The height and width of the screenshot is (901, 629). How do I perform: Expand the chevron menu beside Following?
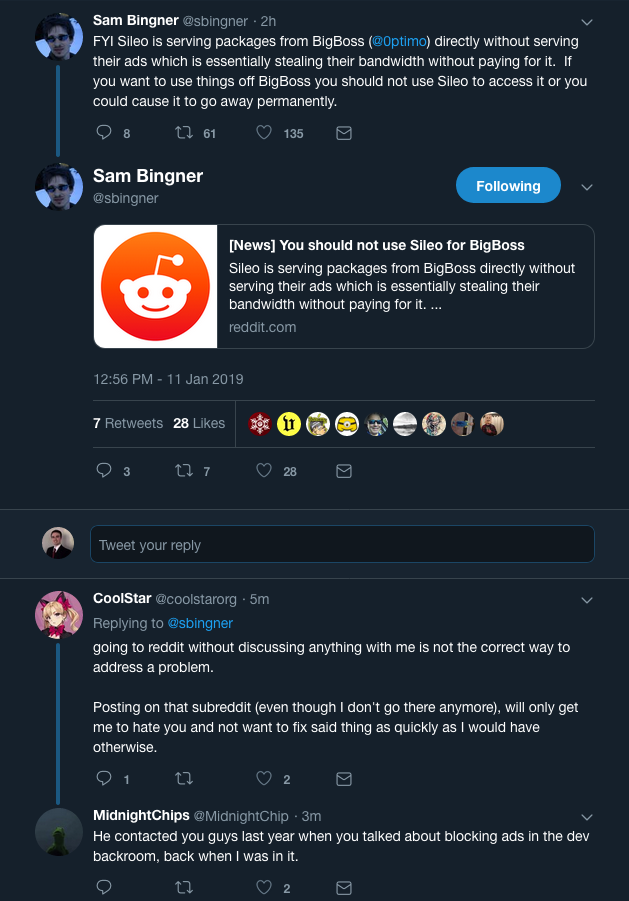(x=586, y=187)
